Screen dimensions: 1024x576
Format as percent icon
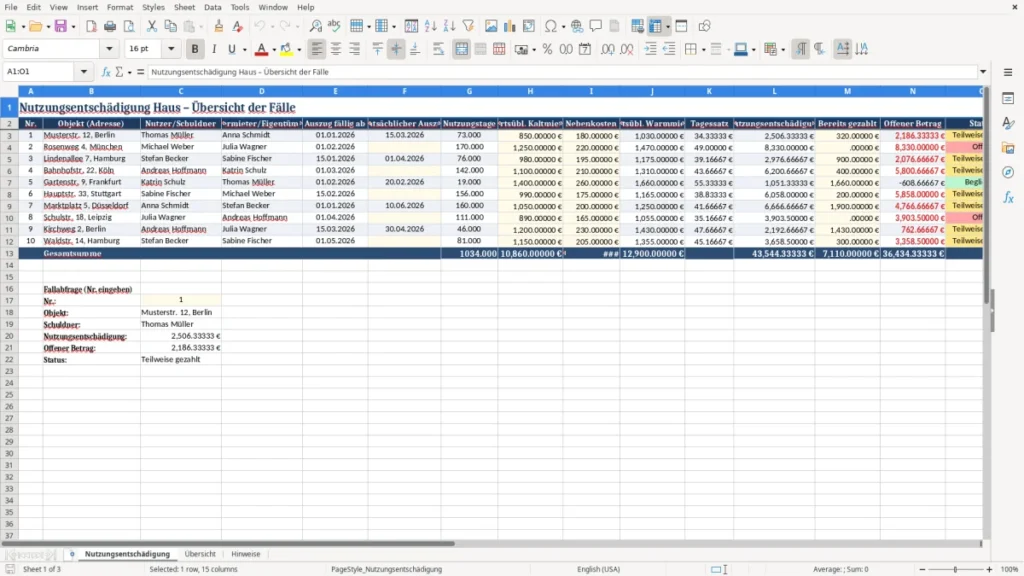(x=547, y=49)
